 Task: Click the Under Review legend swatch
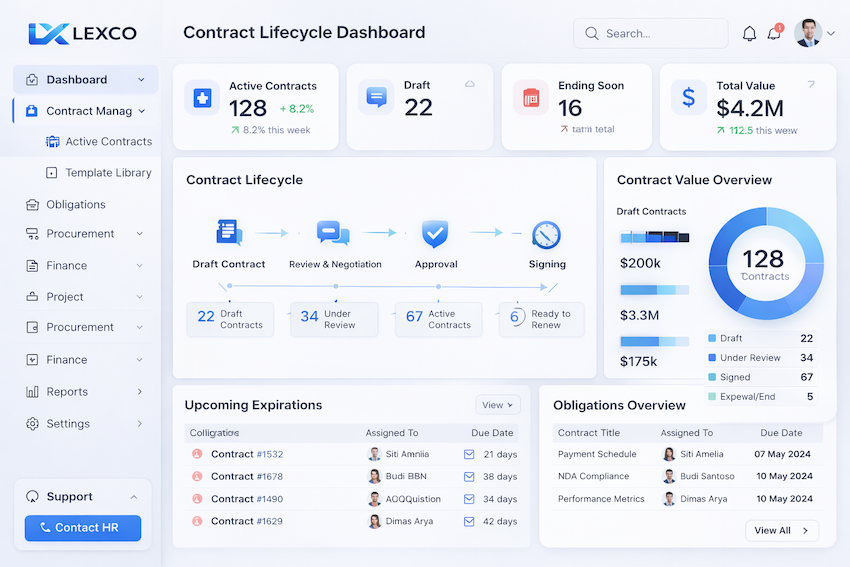coord(712,358)
